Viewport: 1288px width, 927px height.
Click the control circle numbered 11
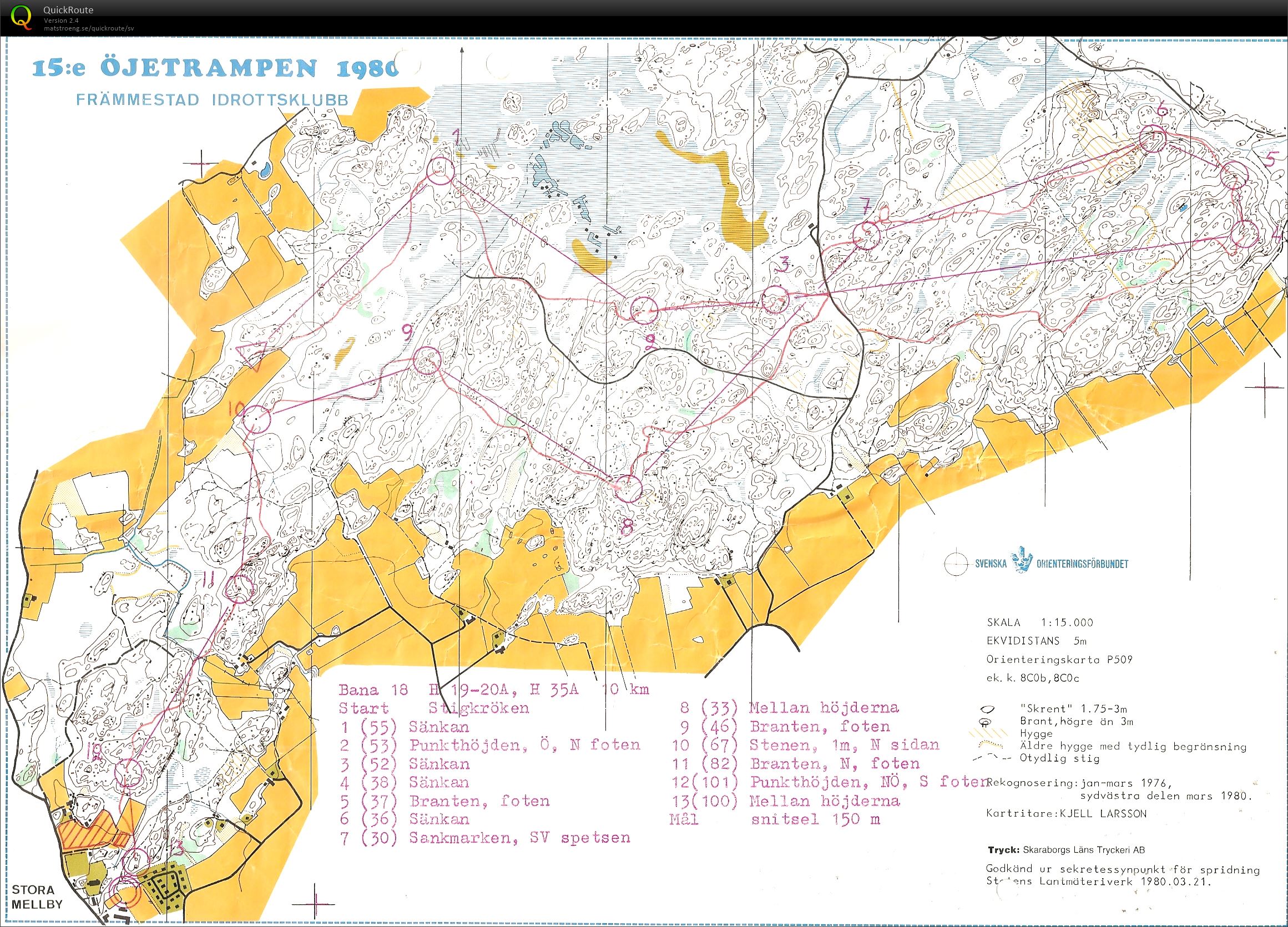[240, 589]
